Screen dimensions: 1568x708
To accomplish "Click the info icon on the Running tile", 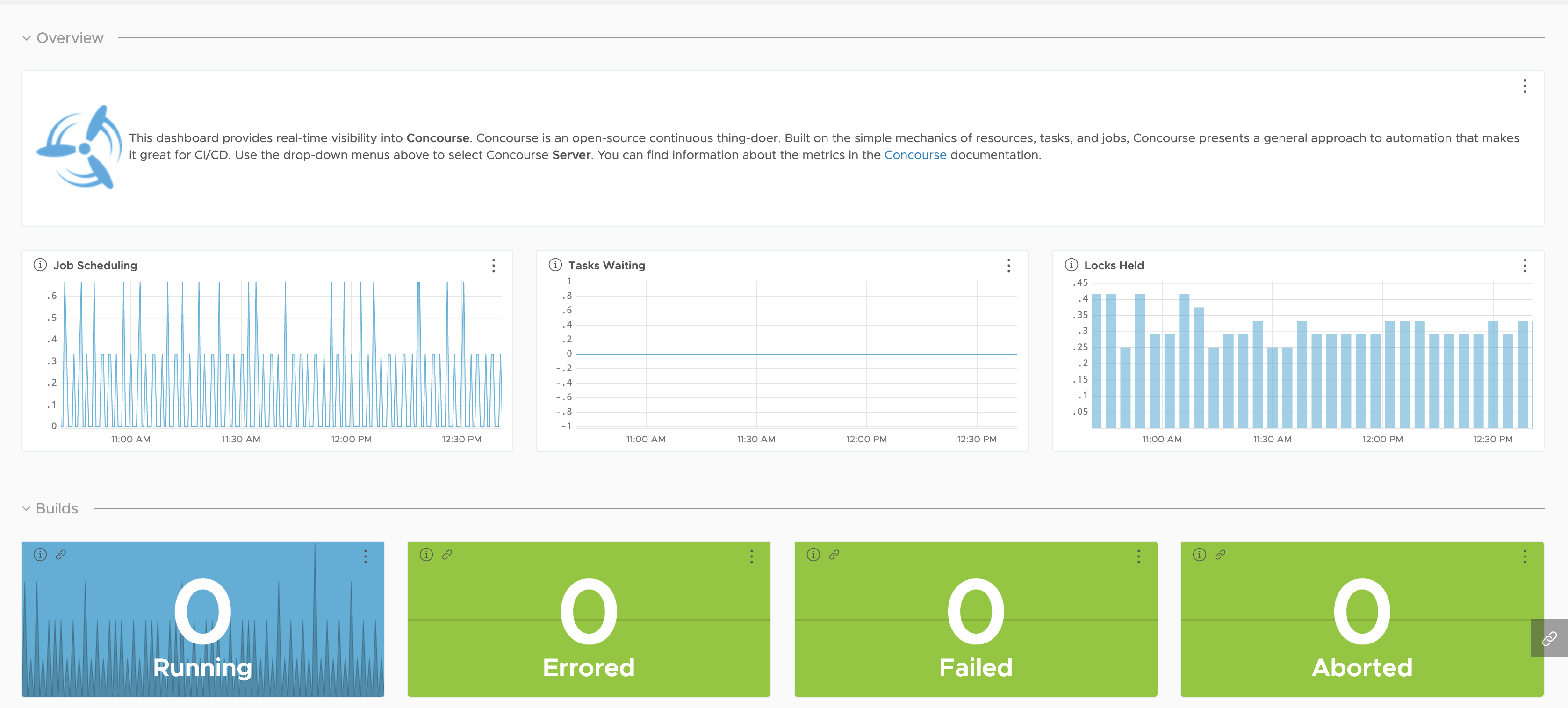I will [x=40, y=555].
